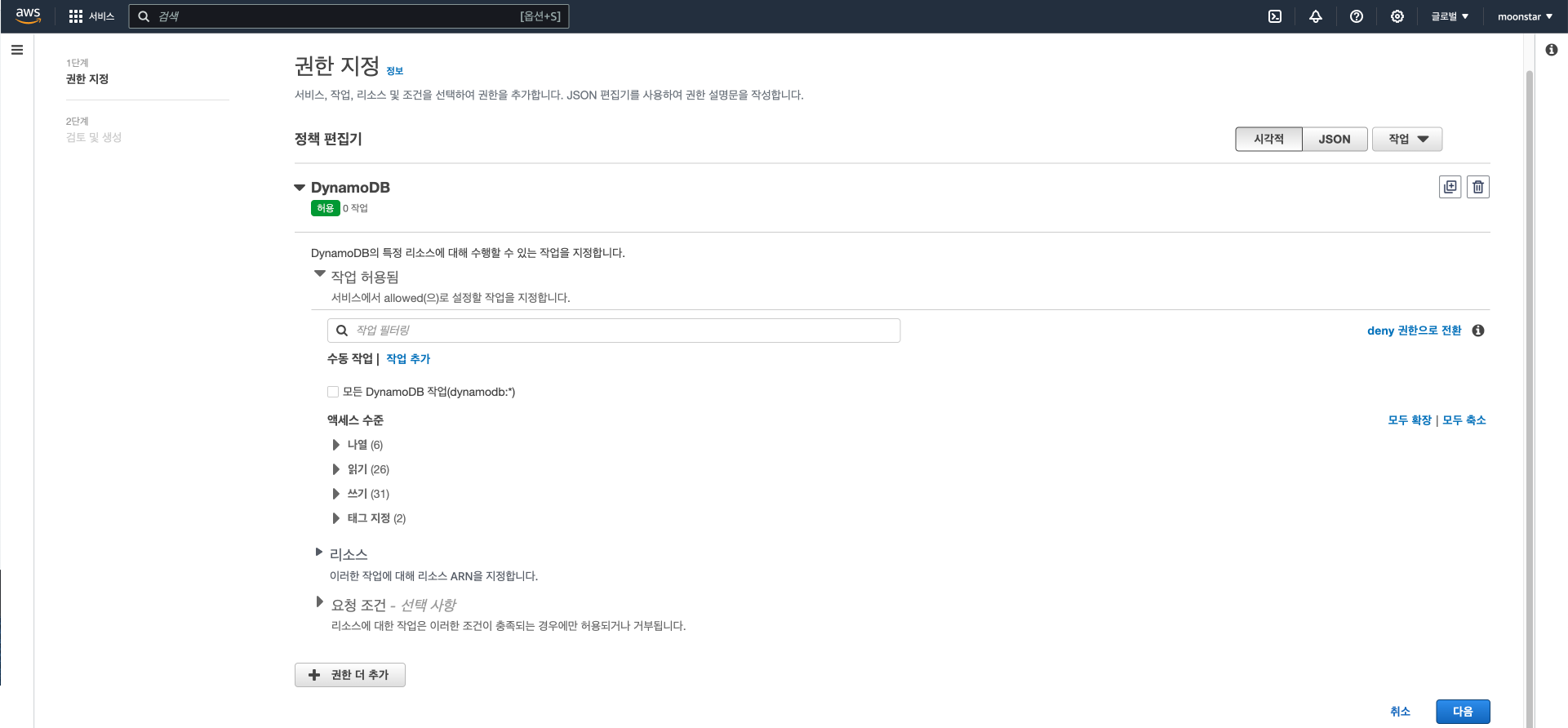
Task: Switch to the 시각적 editor tab
Action: tap(1268, 139)
